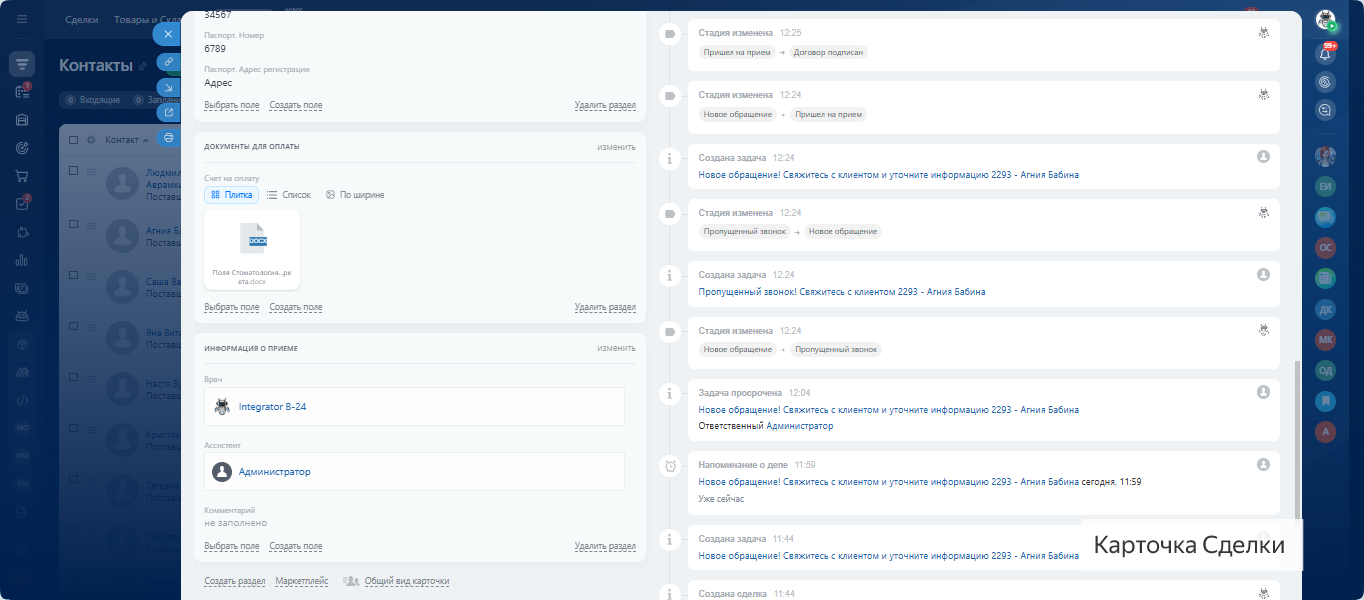Image resolution: width=1364 pixels, height=600 pixels.
Task: Open the grid settings gear in contacts header
Action: coord(91,140)
